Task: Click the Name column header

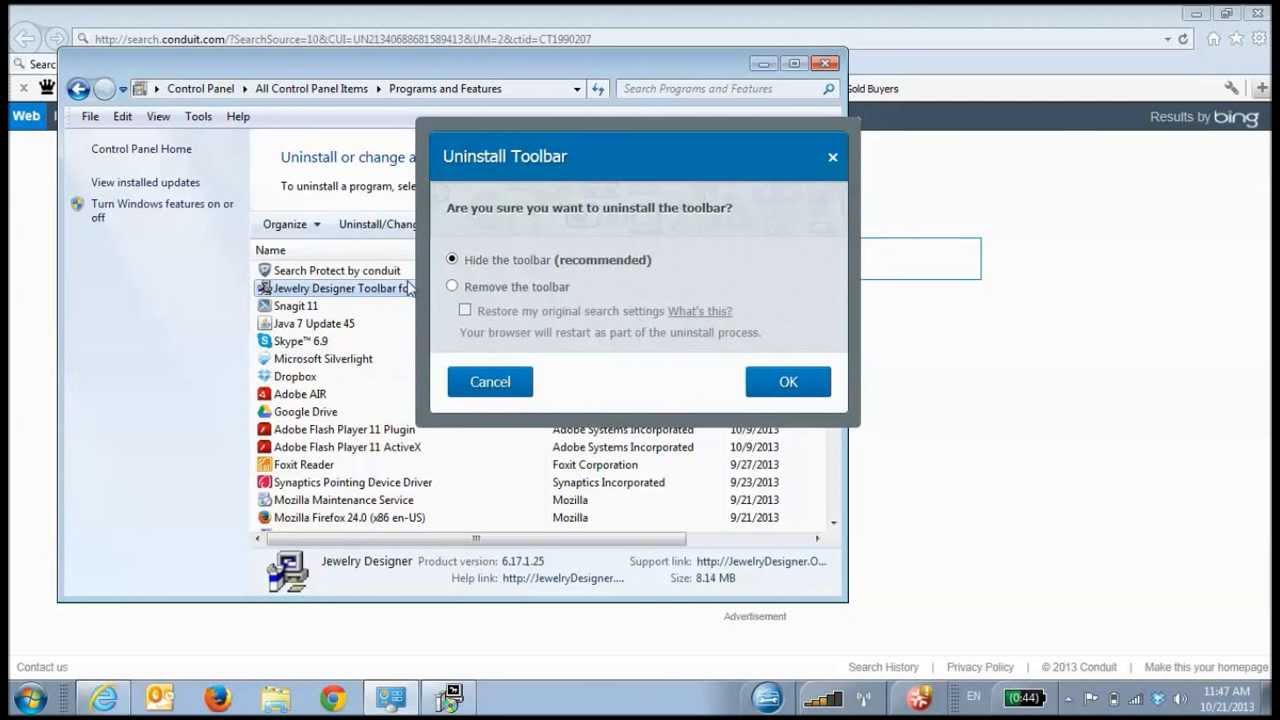Action: (x=270, y=250)
